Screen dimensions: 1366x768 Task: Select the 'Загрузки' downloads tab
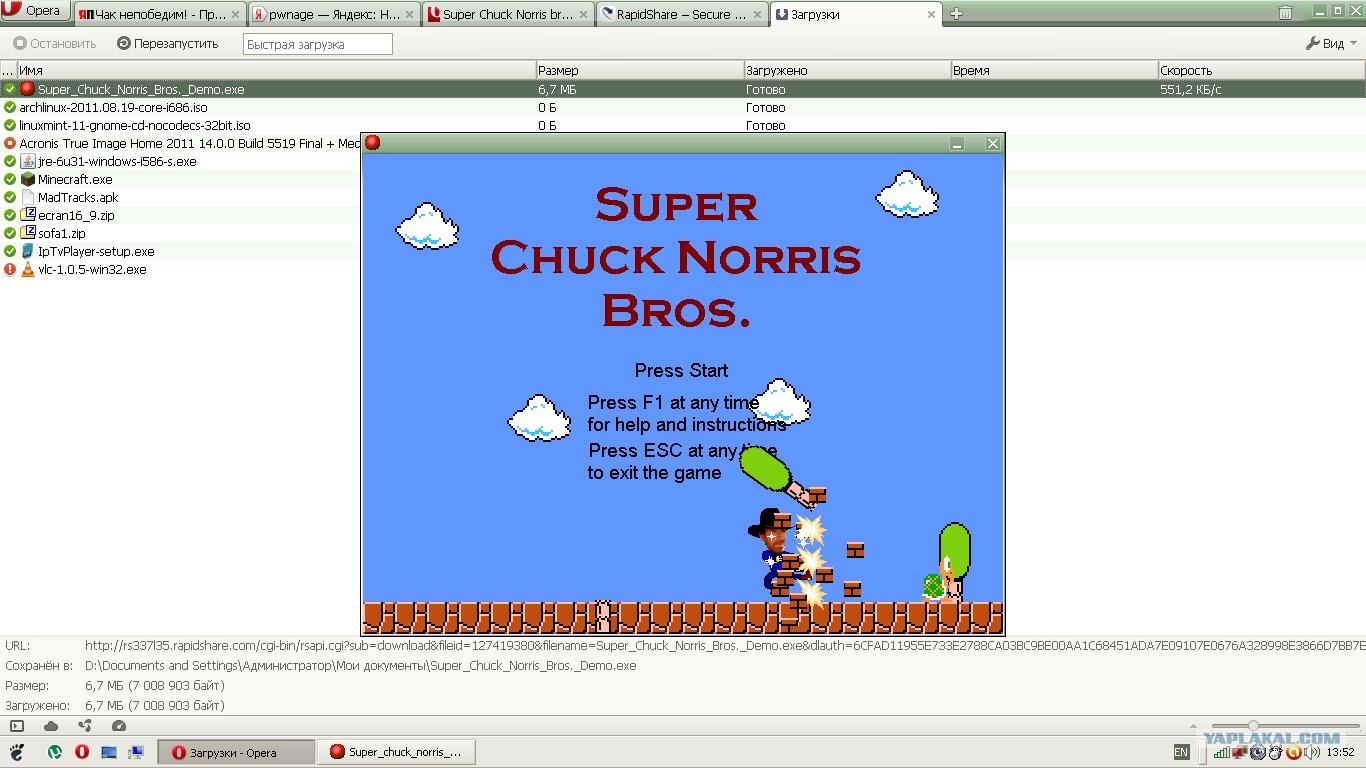[x=856, y=14]
